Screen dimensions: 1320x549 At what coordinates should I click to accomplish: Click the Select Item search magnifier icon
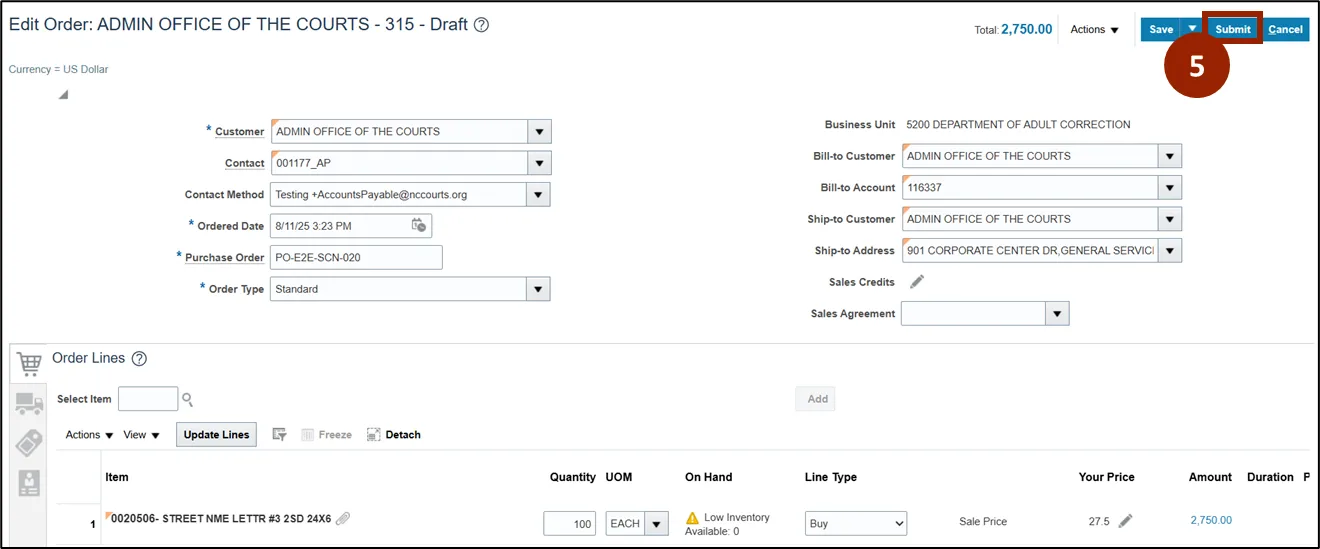(187, 400)
